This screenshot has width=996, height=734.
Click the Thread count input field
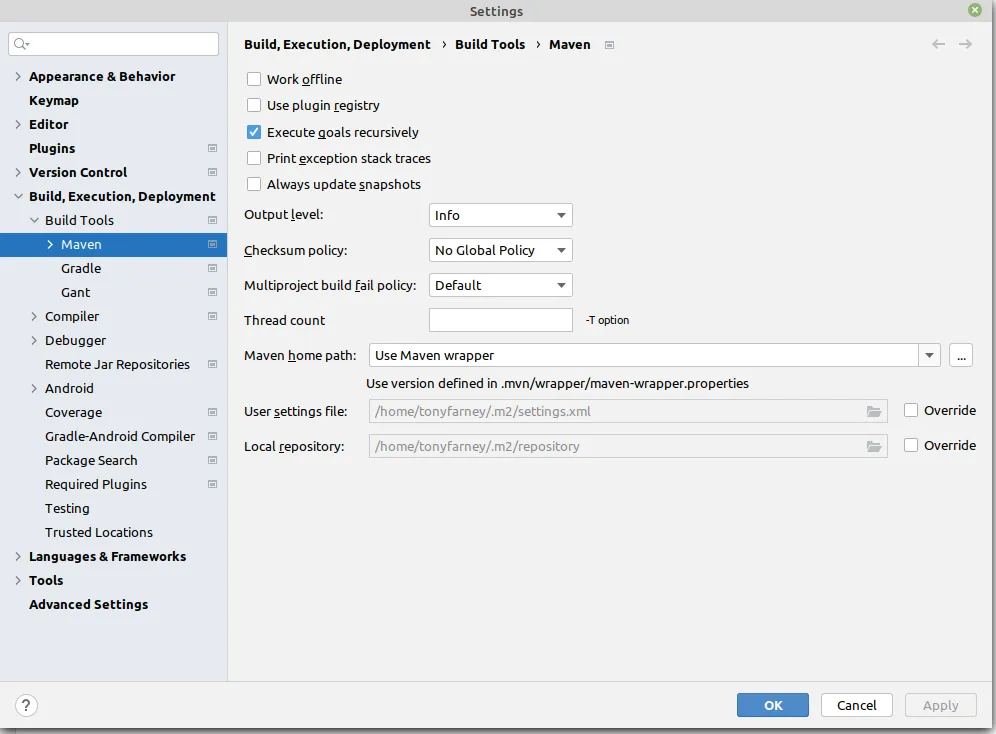(x=500, y=320)
